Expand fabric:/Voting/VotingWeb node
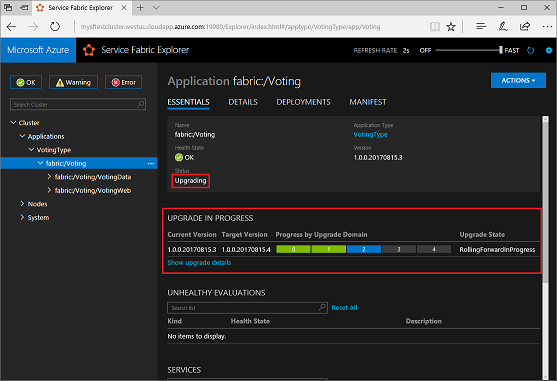 49,190
